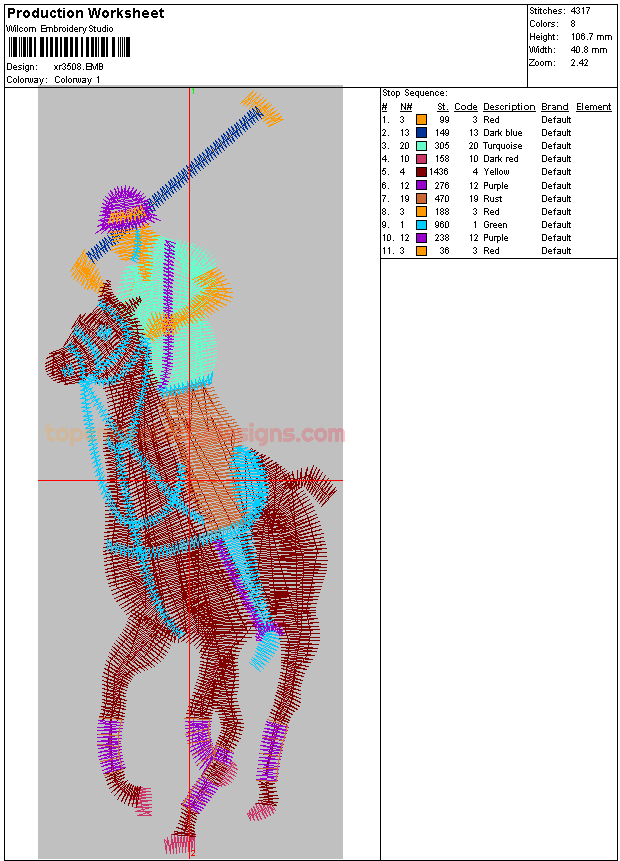Screen dimensions: 620x861
Task: Click the Production Worksheet title
Action: coord(85,13)
